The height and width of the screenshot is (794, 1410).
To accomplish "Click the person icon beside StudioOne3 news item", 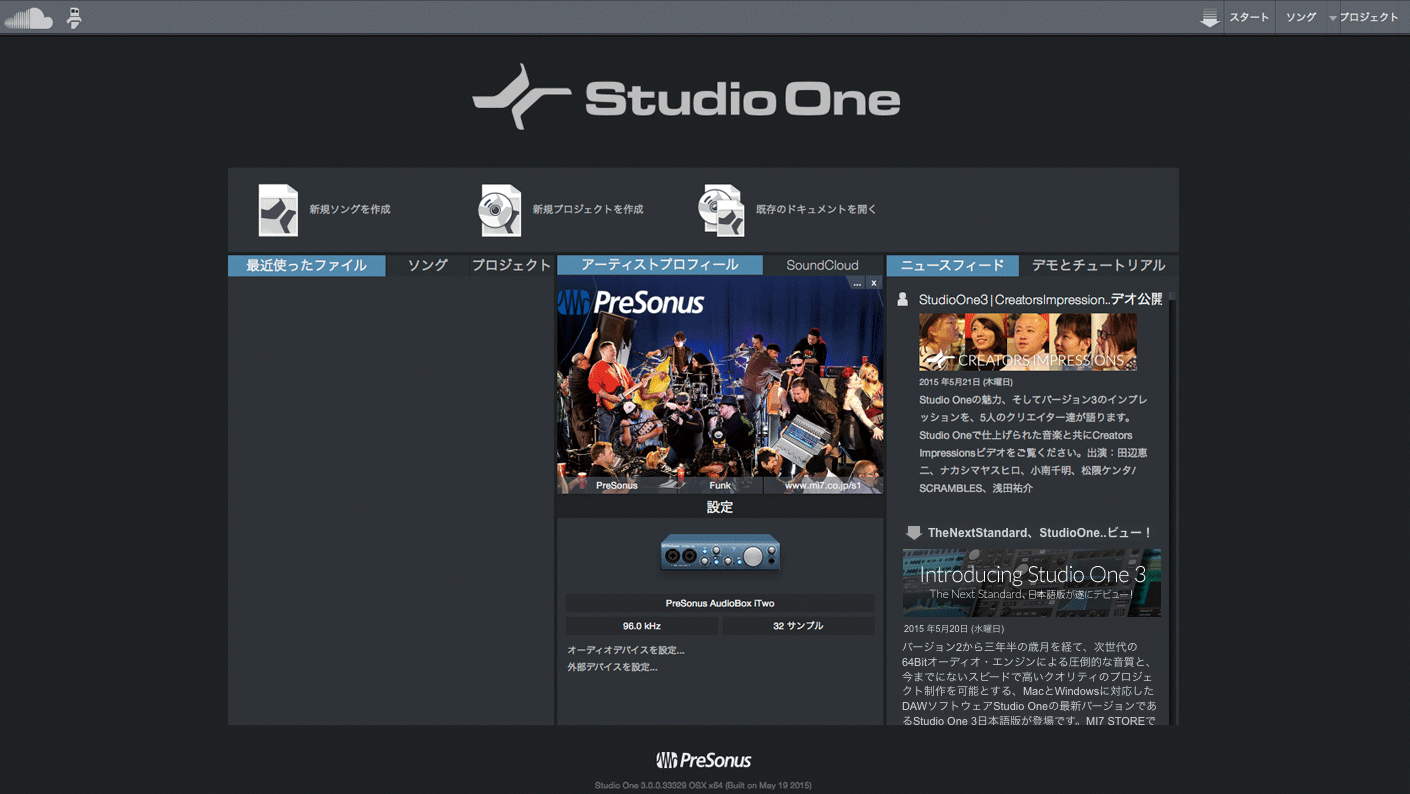I will click(x=903, y=299).
